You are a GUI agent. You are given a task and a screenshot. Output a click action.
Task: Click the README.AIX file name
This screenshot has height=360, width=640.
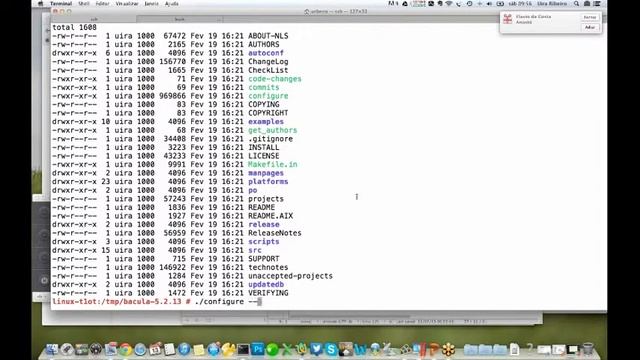coord(271,216)
